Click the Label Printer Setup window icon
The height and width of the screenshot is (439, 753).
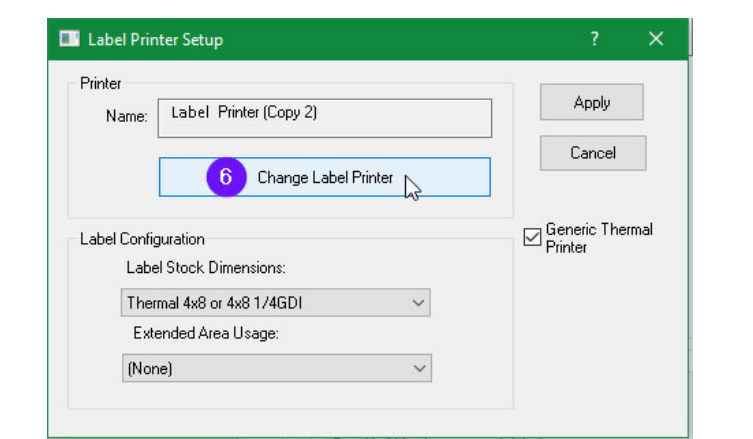point(69,40)
